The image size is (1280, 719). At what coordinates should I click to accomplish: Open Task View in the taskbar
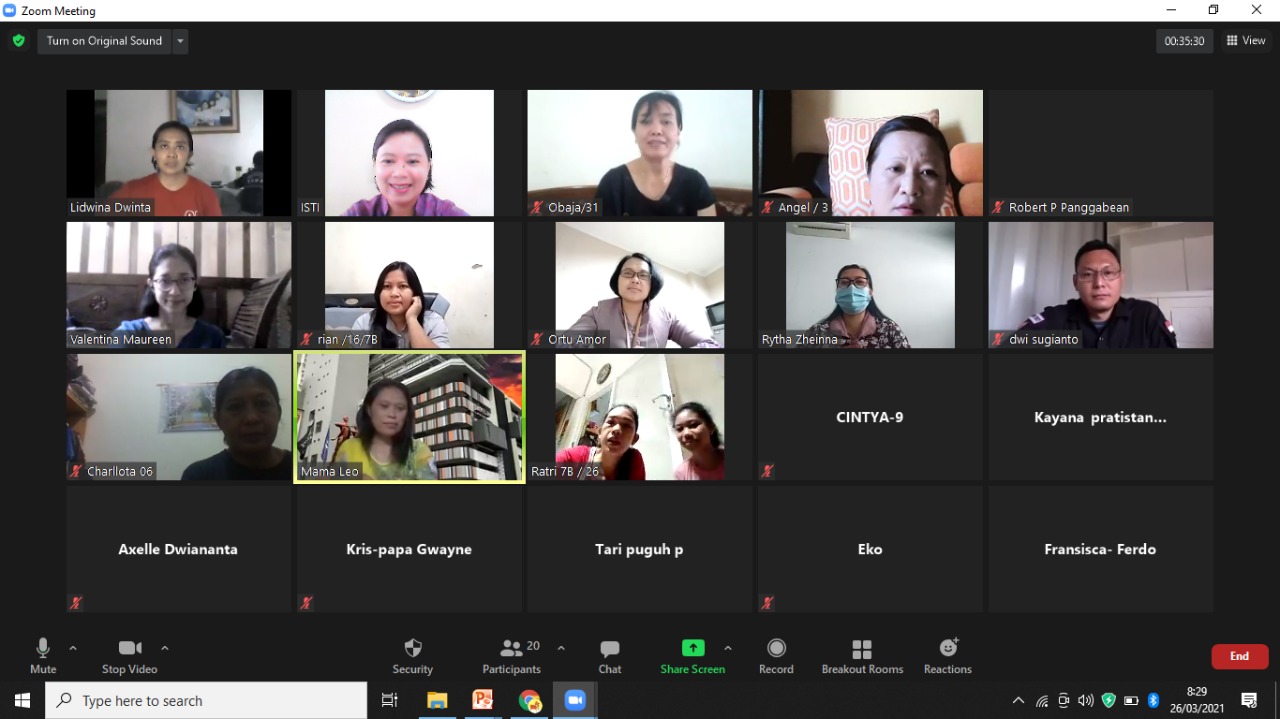point(390,700)
